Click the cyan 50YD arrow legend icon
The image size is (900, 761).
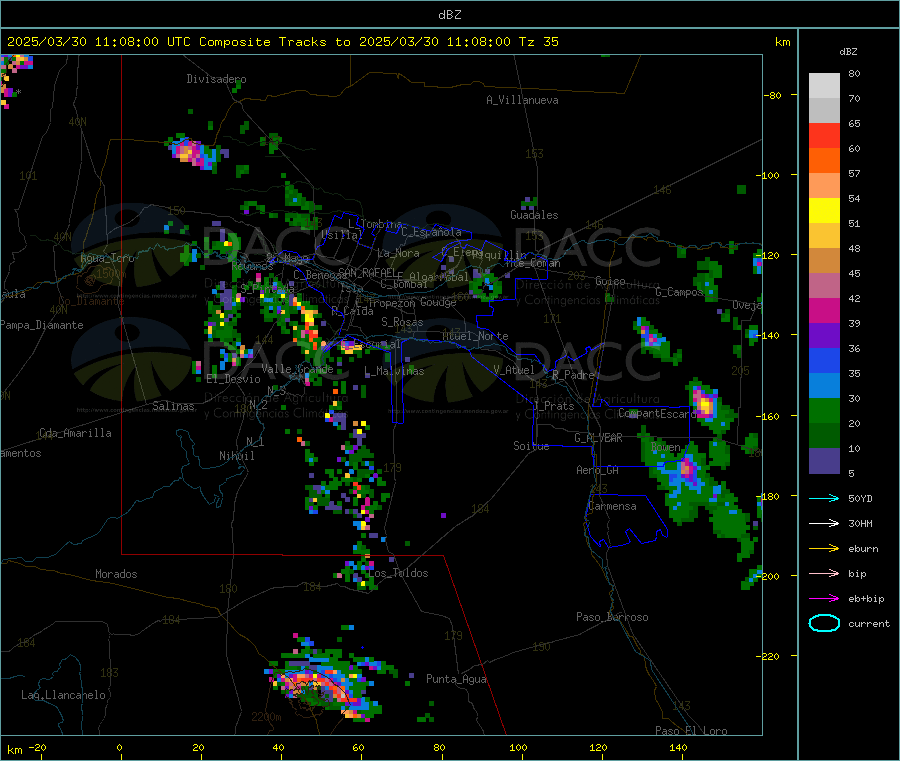[824, 498]
